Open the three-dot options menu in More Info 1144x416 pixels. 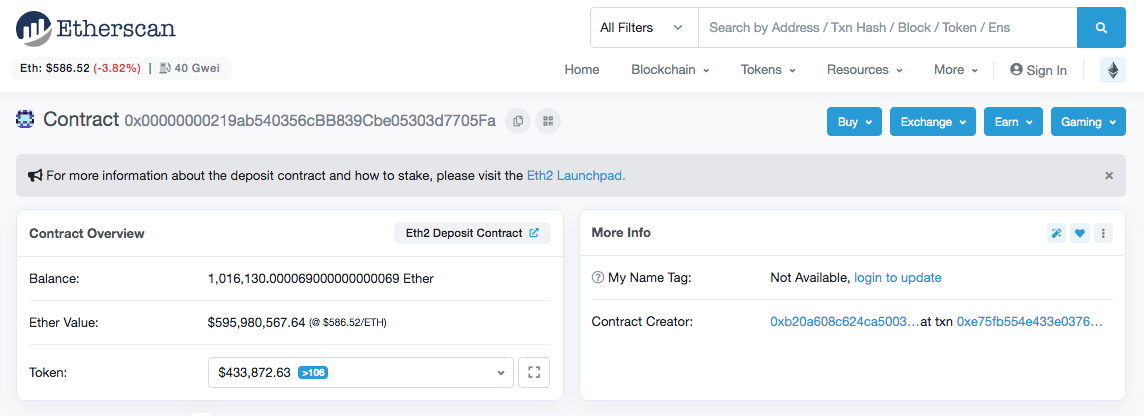(1103, 234)
